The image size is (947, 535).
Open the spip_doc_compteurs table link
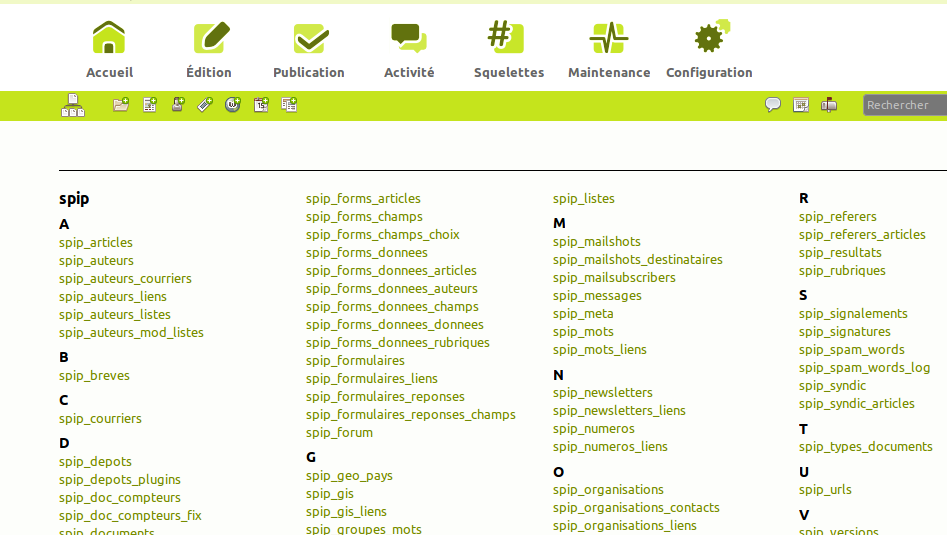point(120,498)
